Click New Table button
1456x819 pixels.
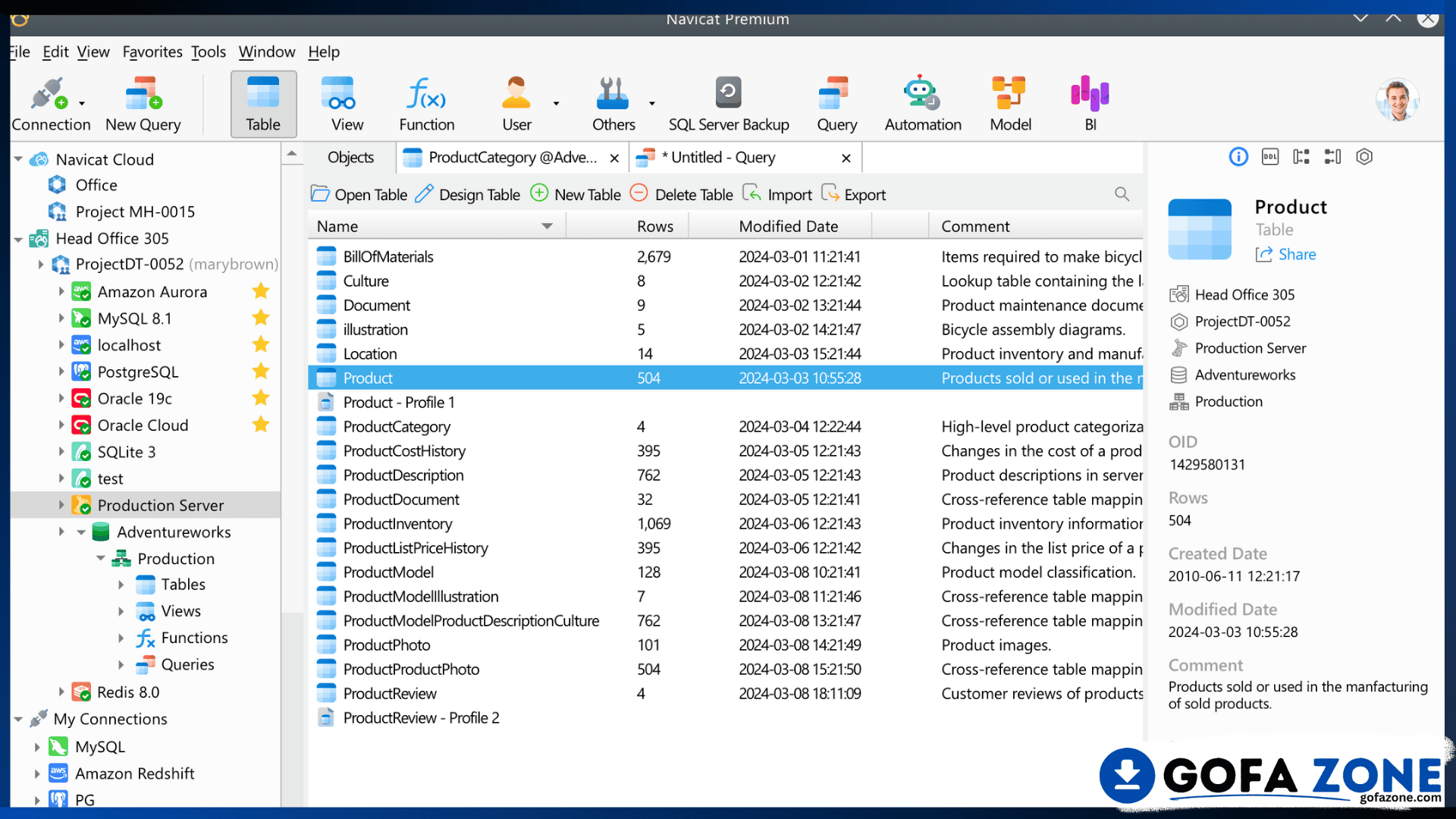pyautogui.click(x=575, y=194)
